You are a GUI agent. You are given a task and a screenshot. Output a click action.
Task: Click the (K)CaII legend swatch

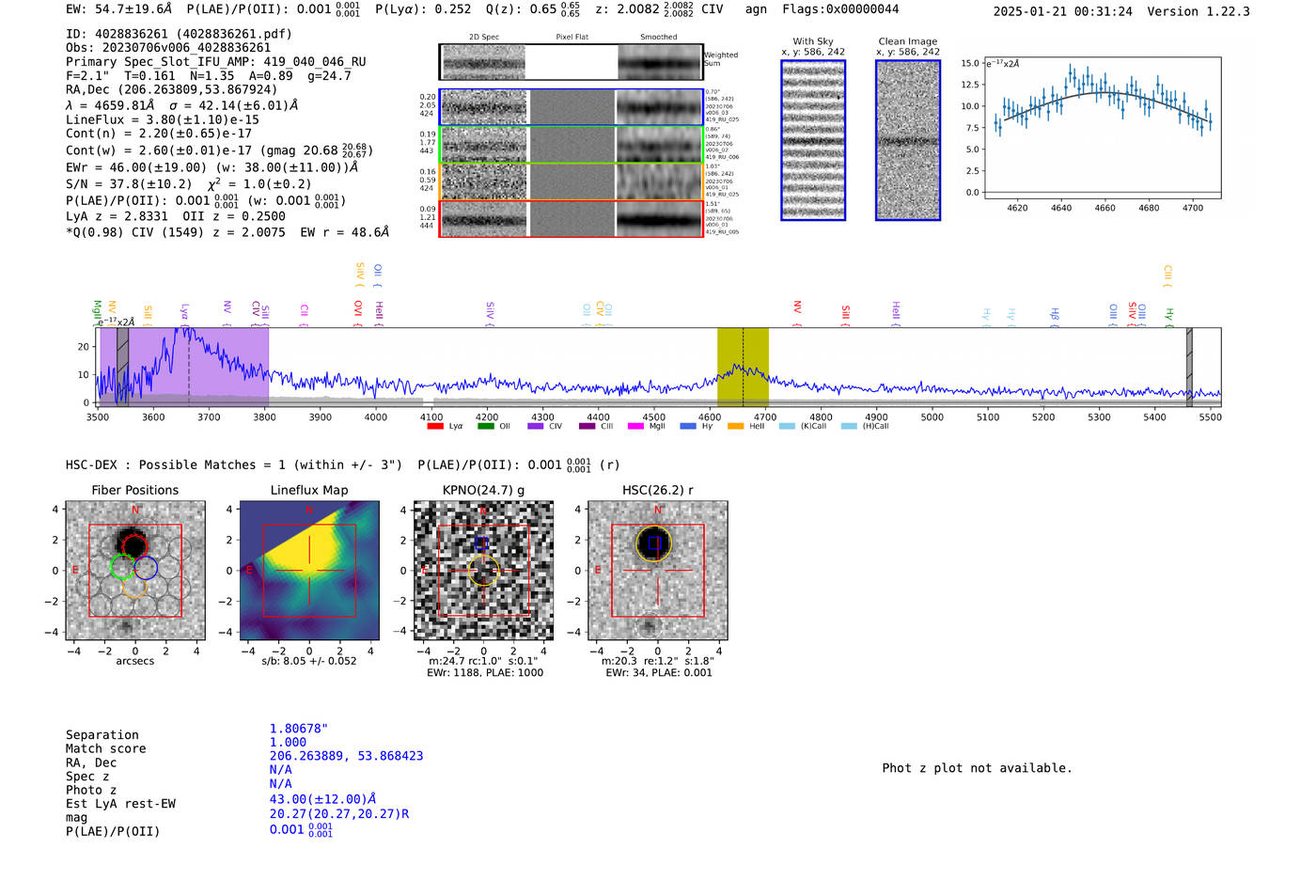click(787, 427)
